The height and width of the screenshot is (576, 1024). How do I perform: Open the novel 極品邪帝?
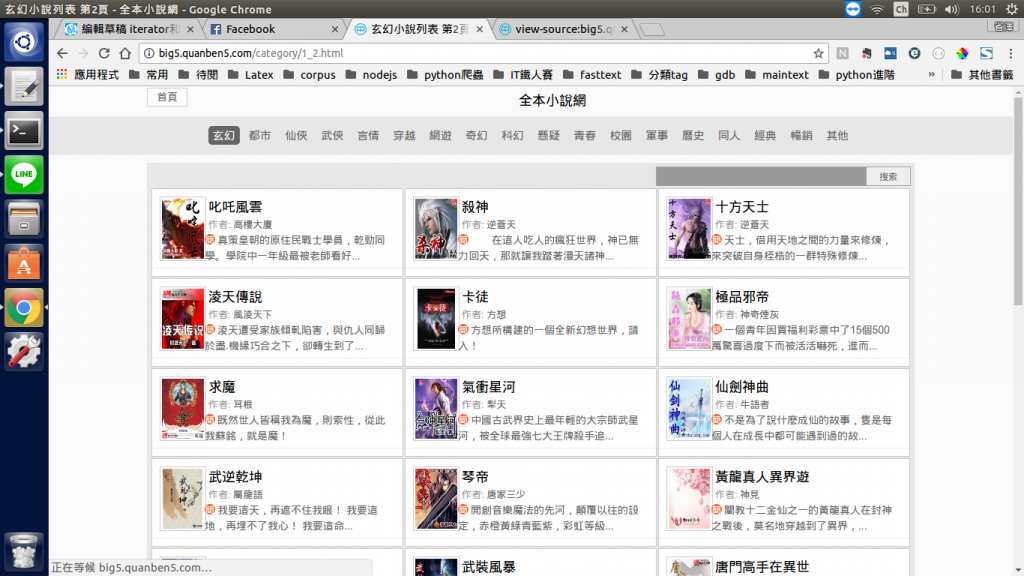742,297
